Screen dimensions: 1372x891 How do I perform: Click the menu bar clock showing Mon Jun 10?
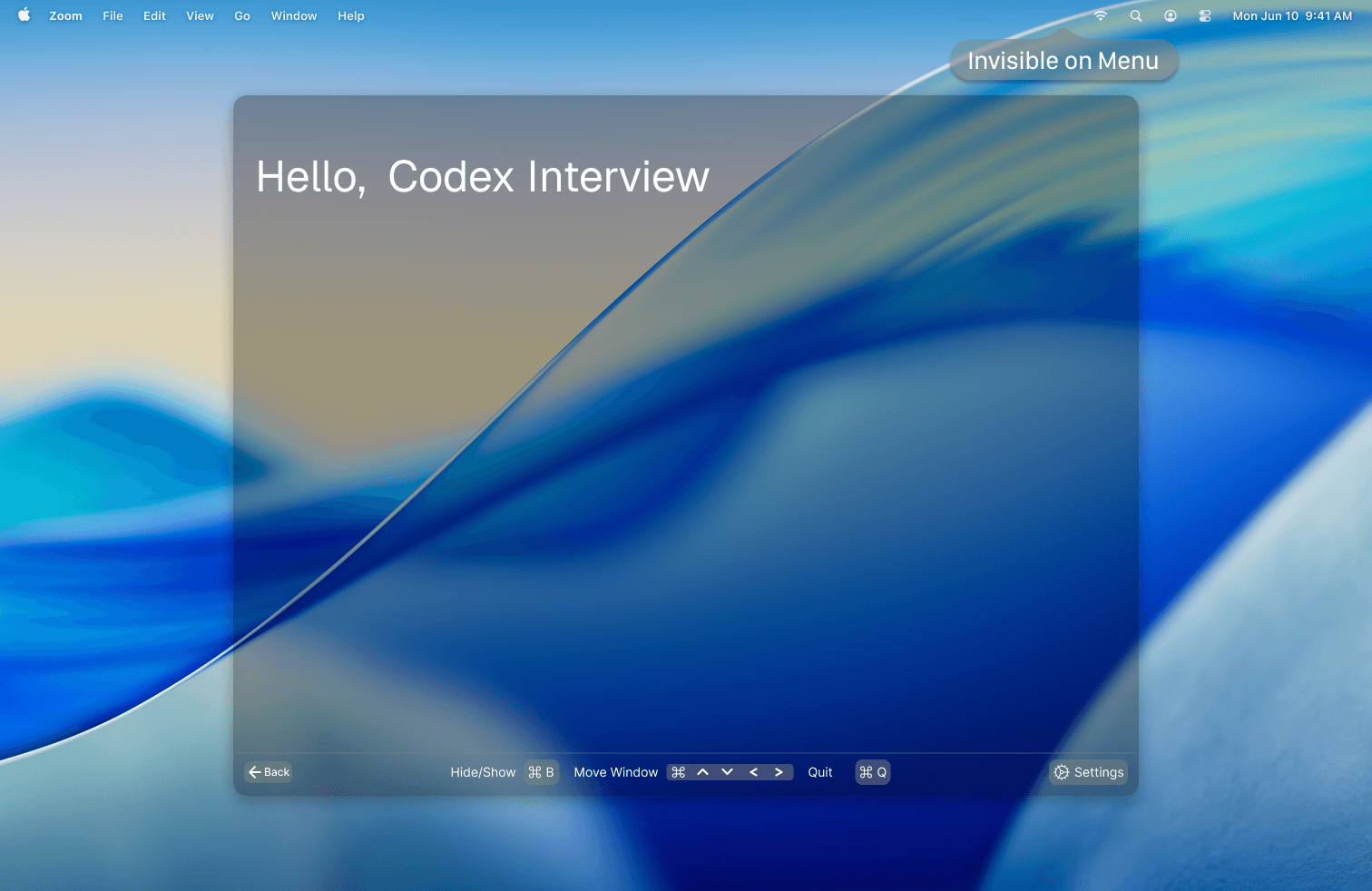tap(1292, 15)
